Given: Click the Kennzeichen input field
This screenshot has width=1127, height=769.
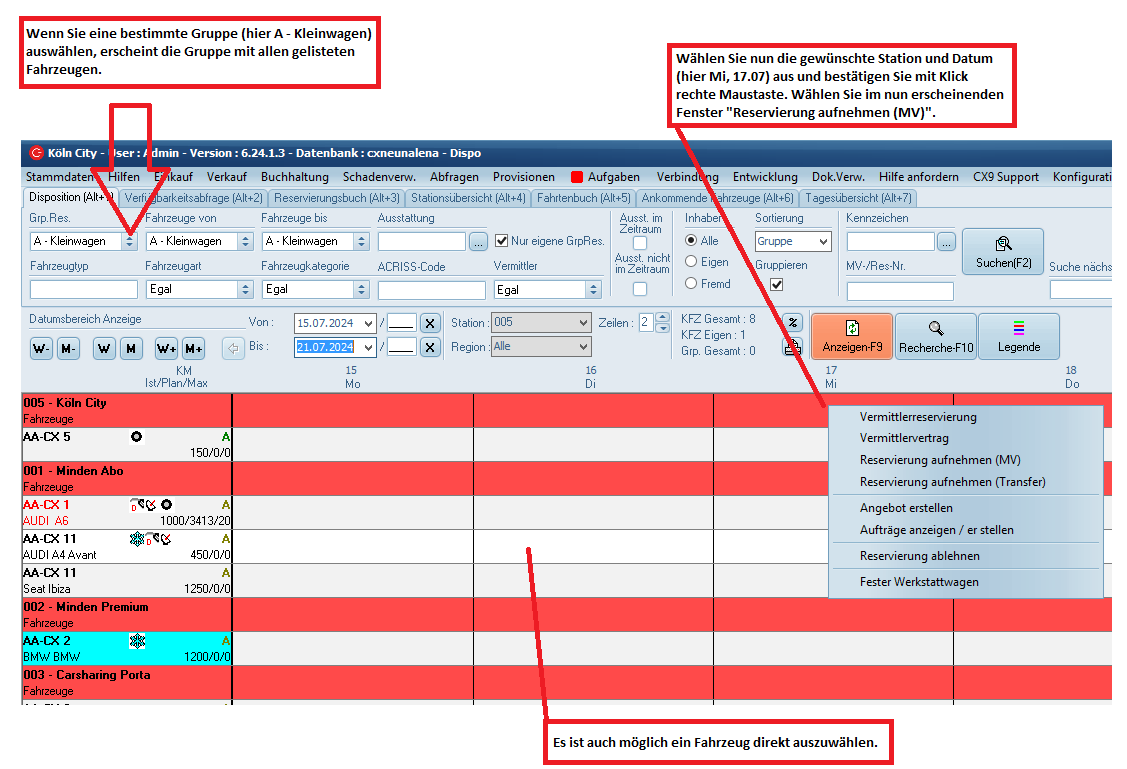Looking at the screenshot, I should click(x=890, y=241).
